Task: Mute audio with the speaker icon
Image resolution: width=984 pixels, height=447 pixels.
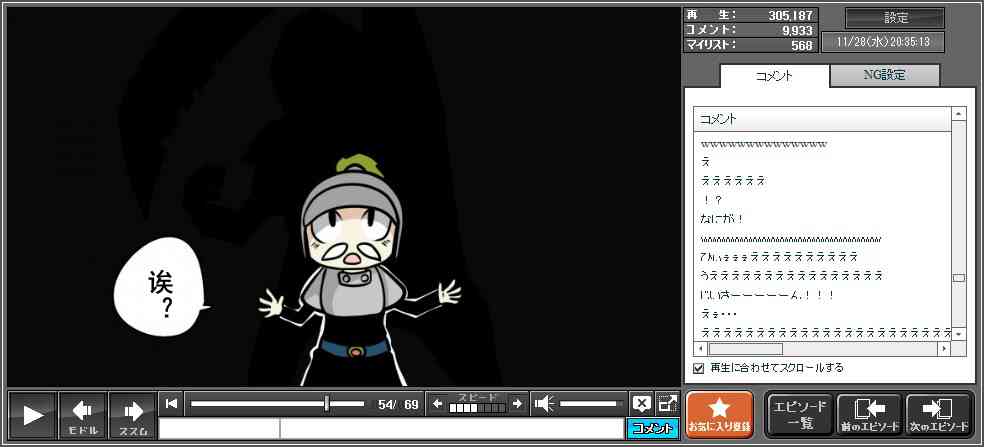Action: (545, 404)
